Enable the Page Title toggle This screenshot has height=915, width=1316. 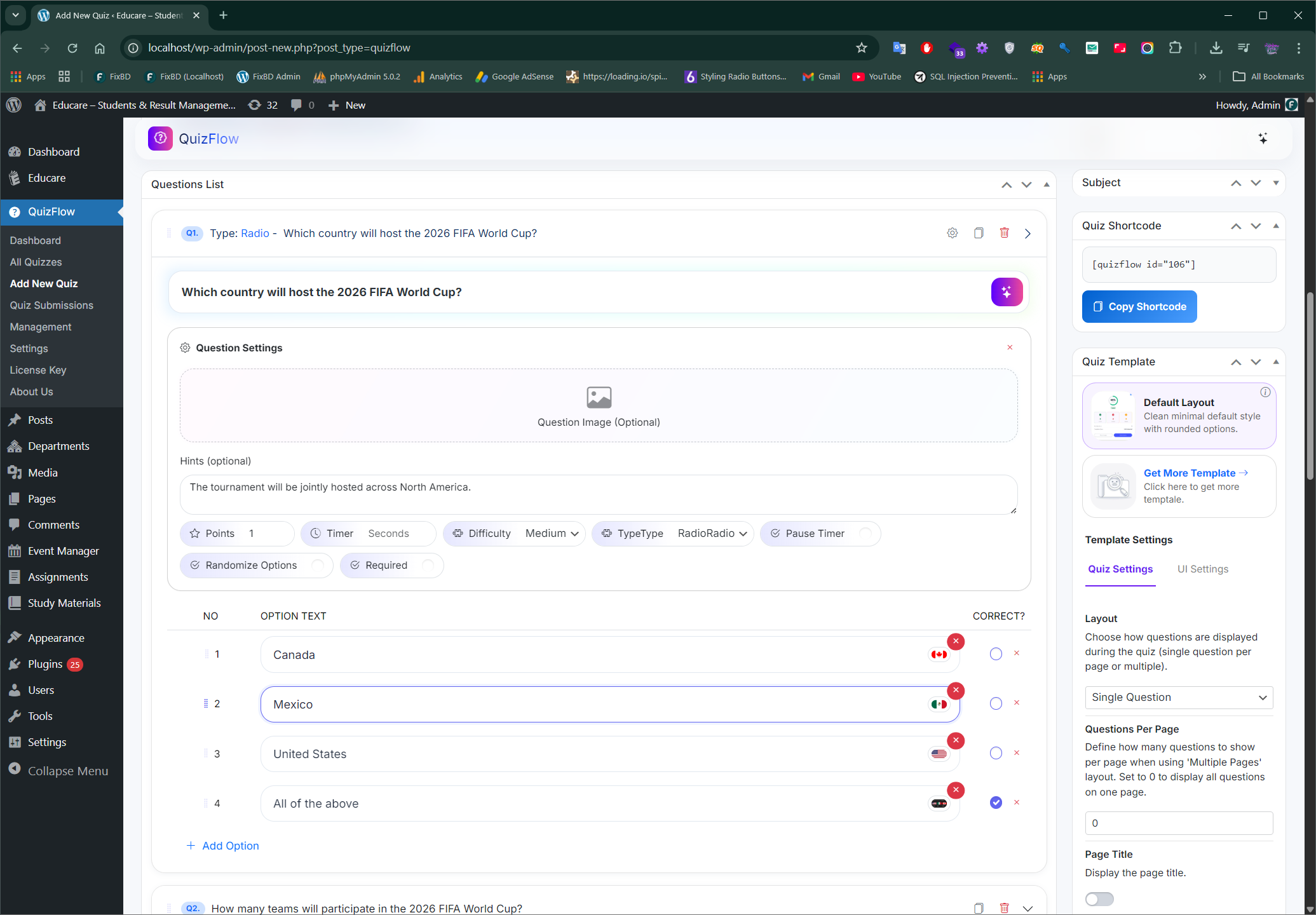click(1099, 899)
